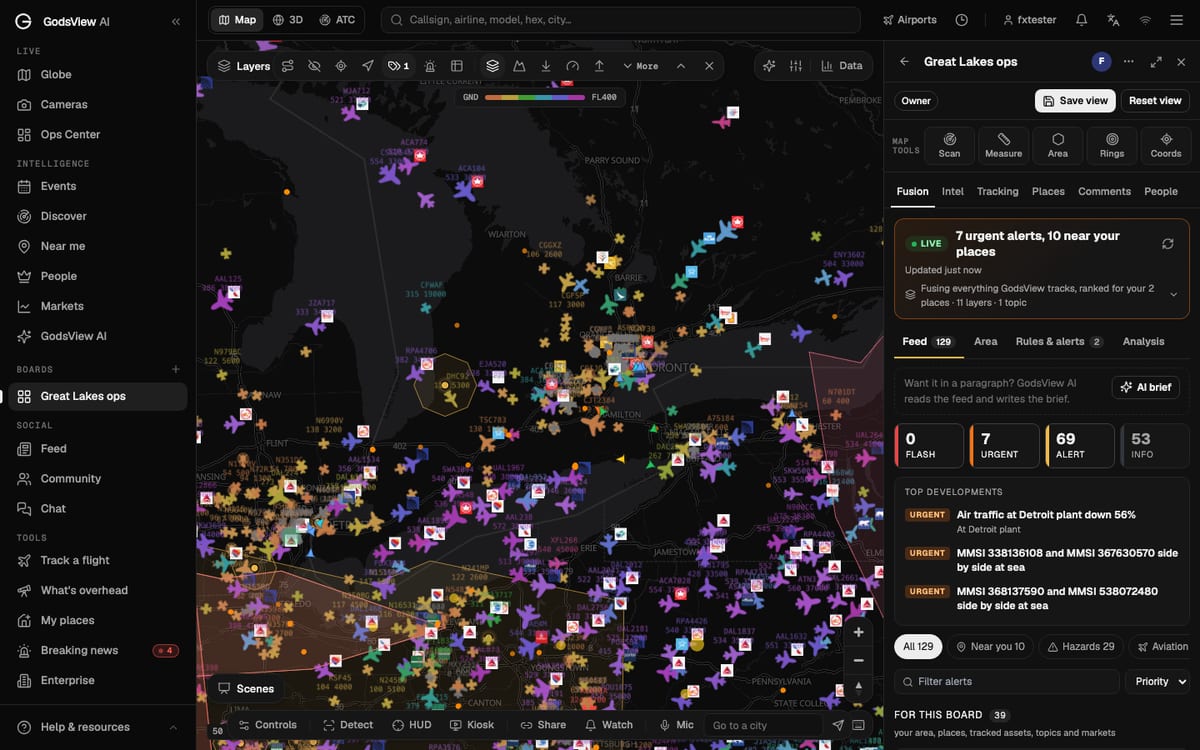Open Ops Center in the sidebar
Screen dimensions: 1200x750
[x=98, y=134]
